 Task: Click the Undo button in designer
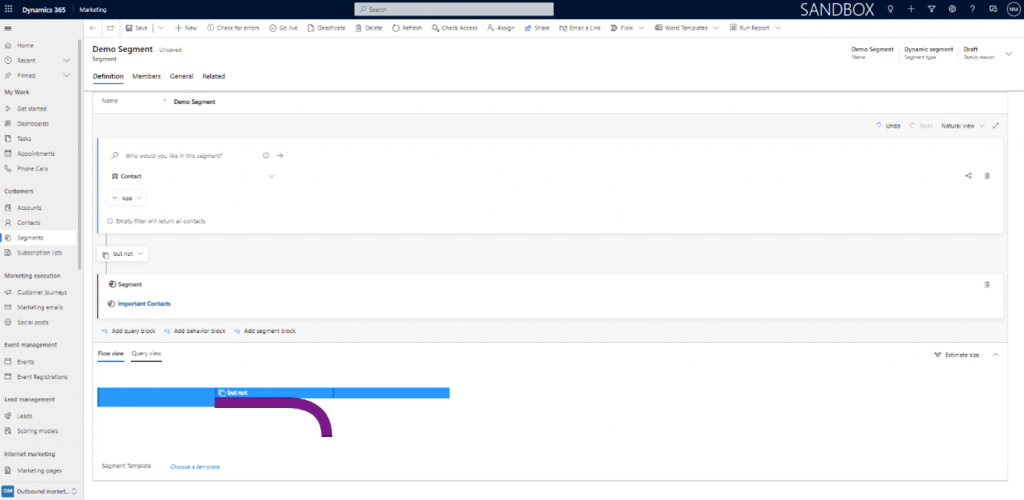[888, 126]
